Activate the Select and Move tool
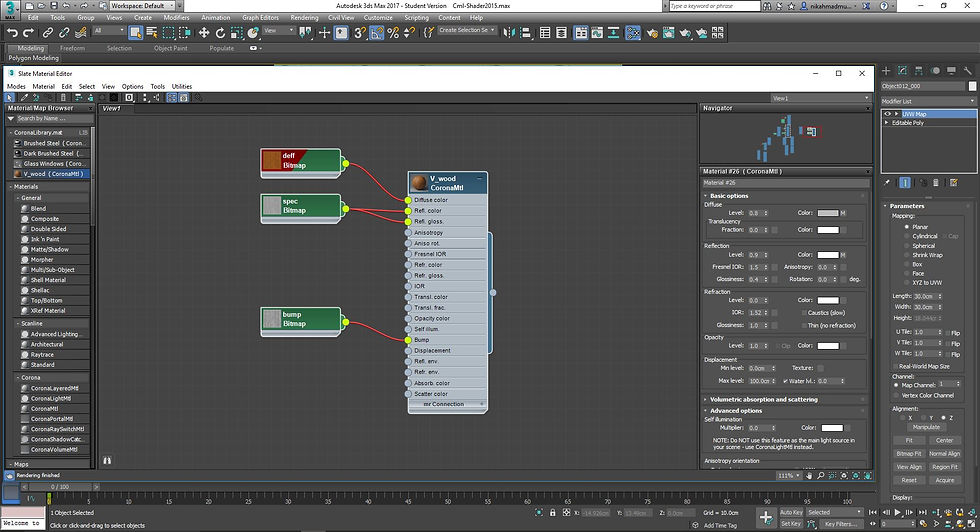Viewport: 980px width, 532px height. pos(204,33)
